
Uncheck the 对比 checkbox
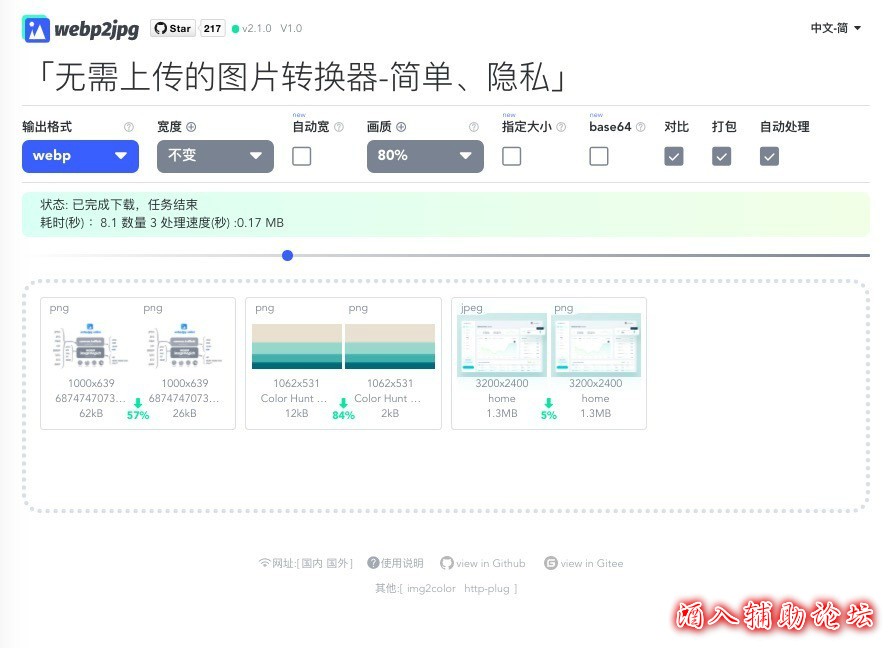(674, 156)
